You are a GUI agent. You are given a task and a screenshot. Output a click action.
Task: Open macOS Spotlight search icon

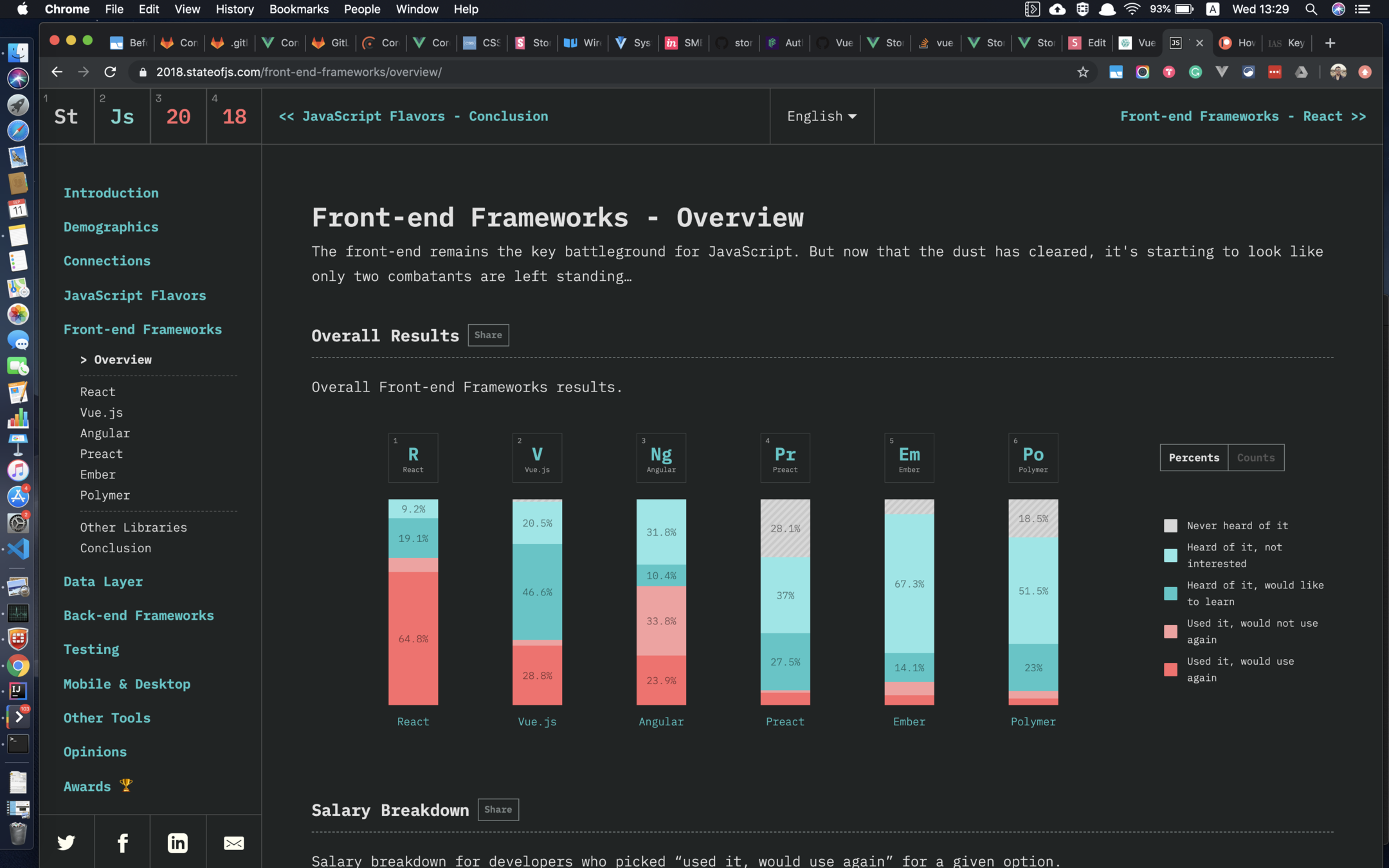[1311, 9]
